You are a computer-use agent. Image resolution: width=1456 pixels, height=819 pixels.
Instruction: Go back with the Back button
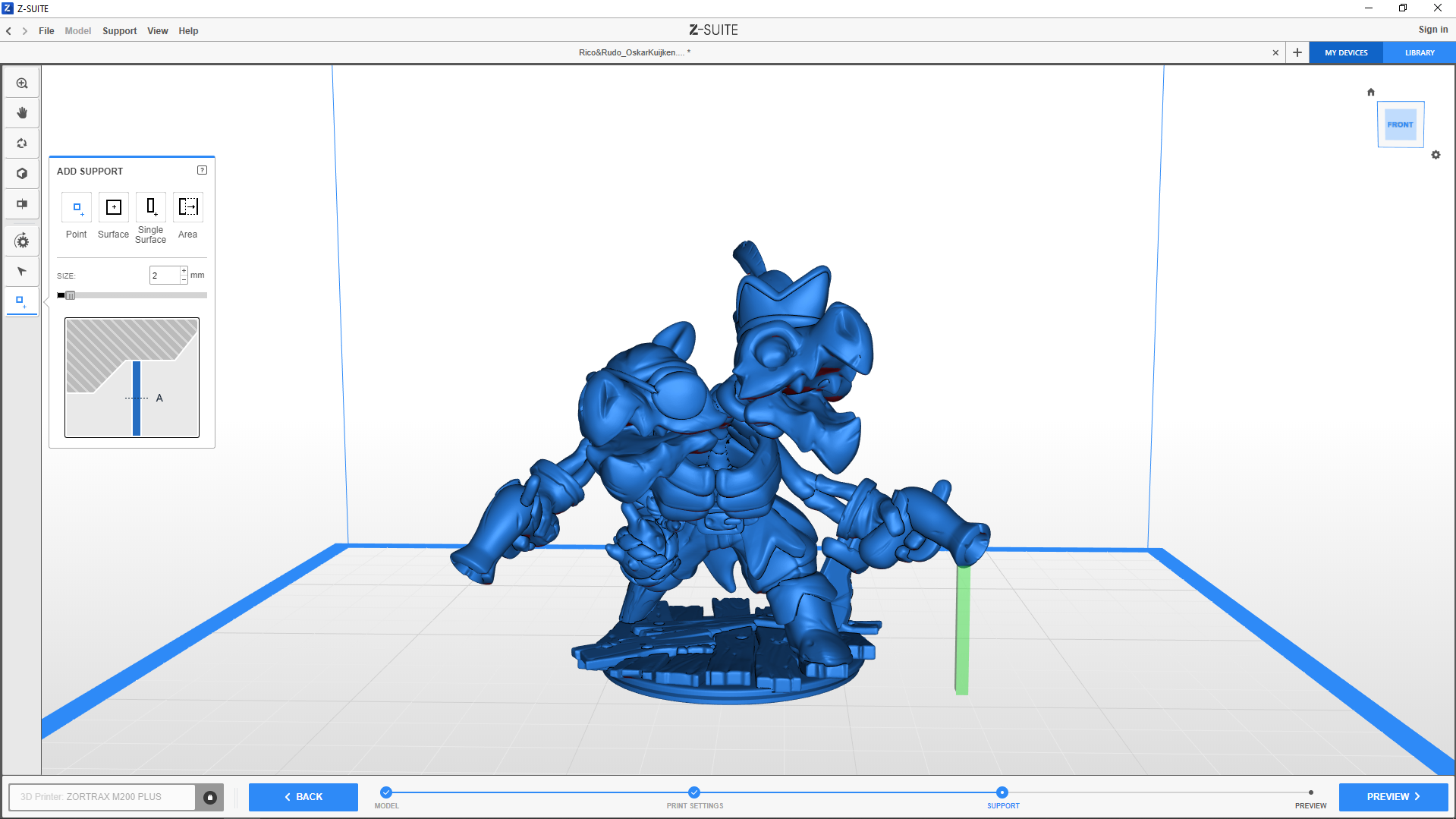[x=303, y=797]
